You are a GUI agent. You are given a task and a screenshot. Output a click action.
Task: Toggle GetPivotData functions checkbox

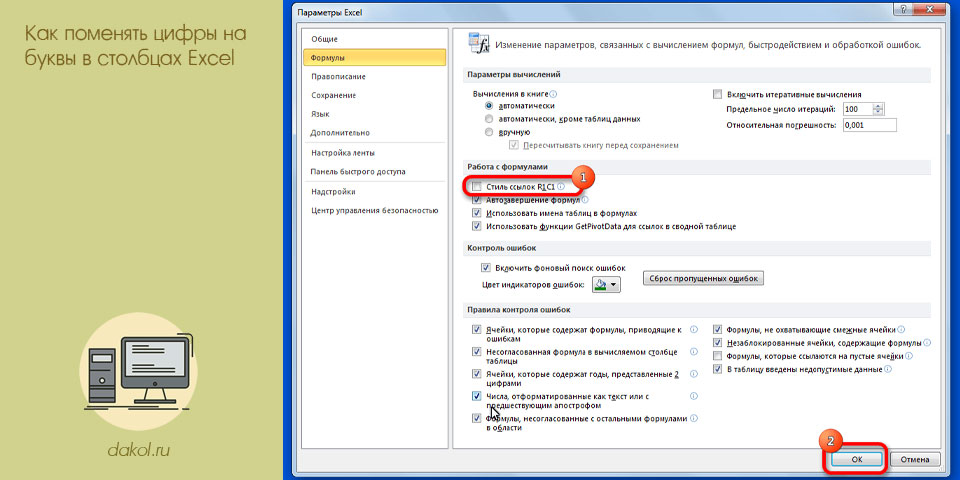477,227
